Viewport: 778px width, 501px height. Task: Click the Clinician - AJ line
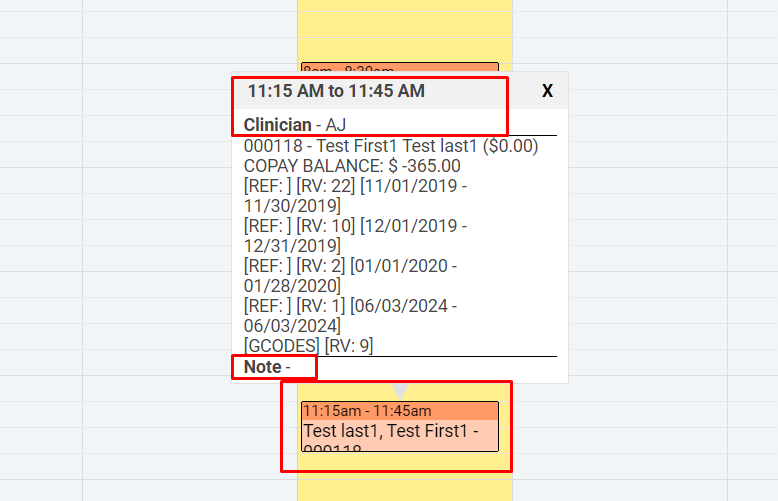click(295, 125)
